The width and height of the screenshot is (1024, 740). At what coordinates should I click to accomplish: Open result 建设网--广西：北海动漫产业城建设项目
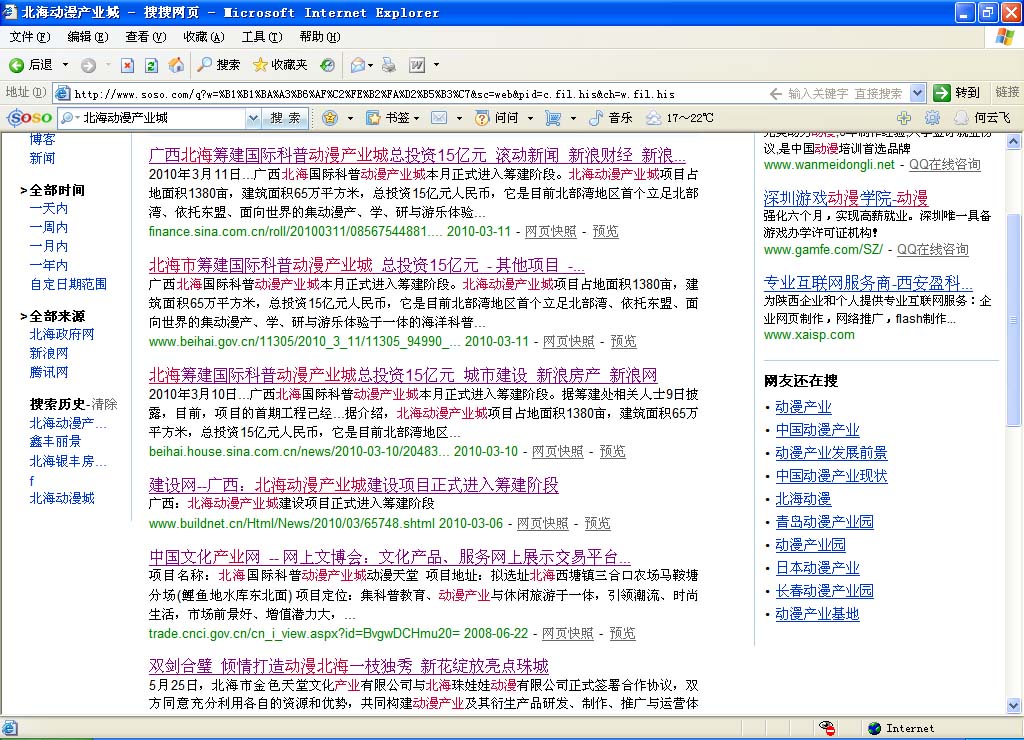tap(354, 485)
